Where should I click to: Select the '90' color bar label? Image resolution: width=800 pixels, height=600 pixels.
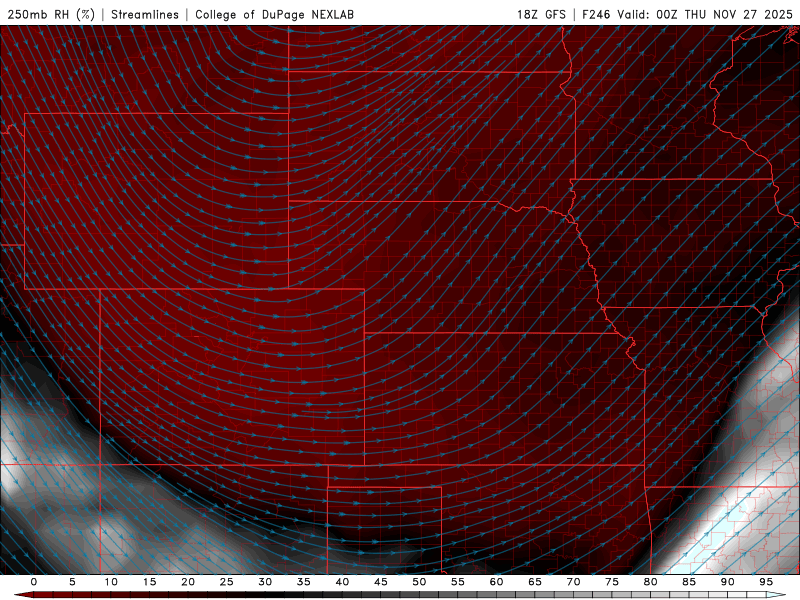(727, 582)
